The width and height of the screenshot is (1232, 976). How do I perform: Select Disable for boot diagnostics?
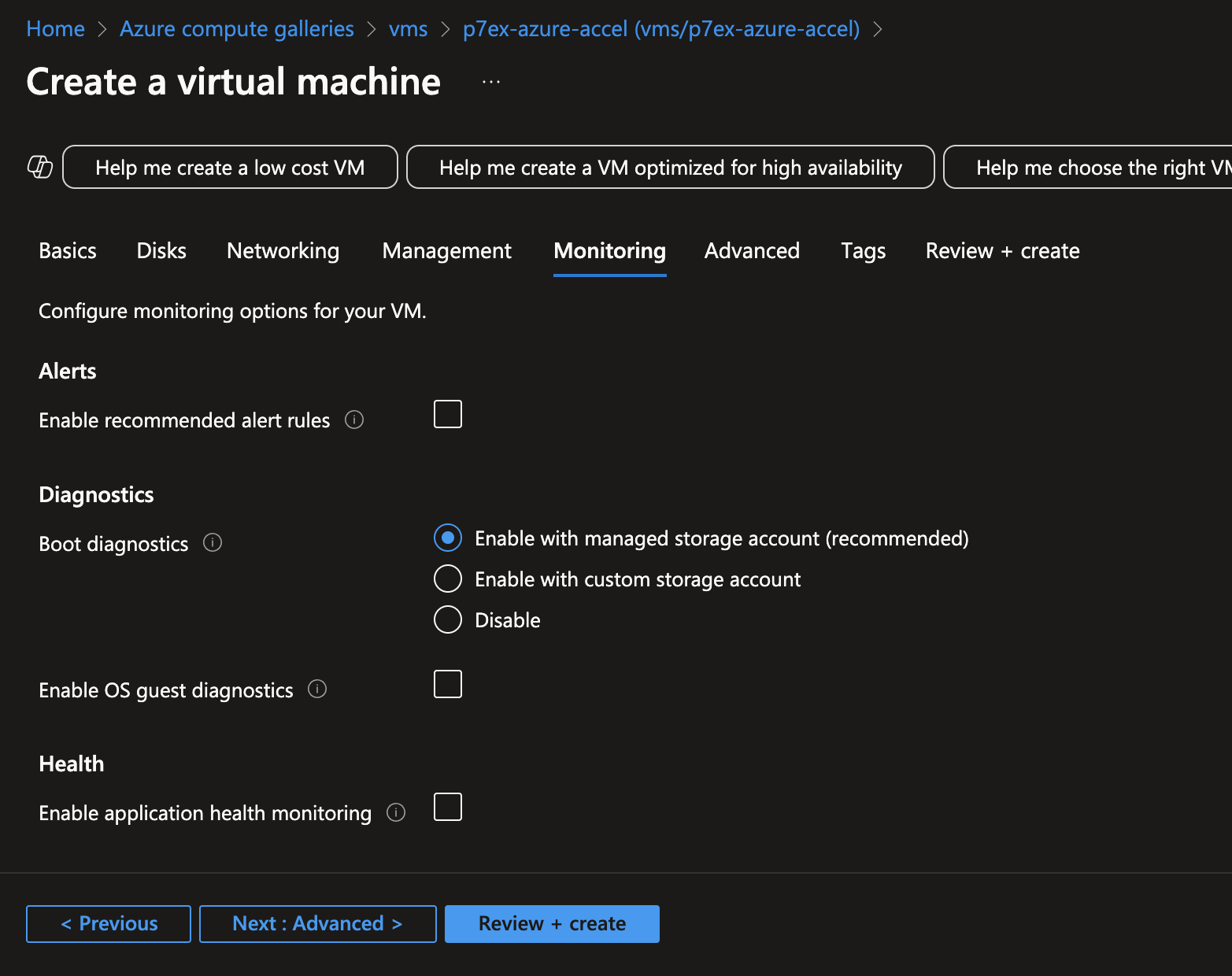pos(448,620)
